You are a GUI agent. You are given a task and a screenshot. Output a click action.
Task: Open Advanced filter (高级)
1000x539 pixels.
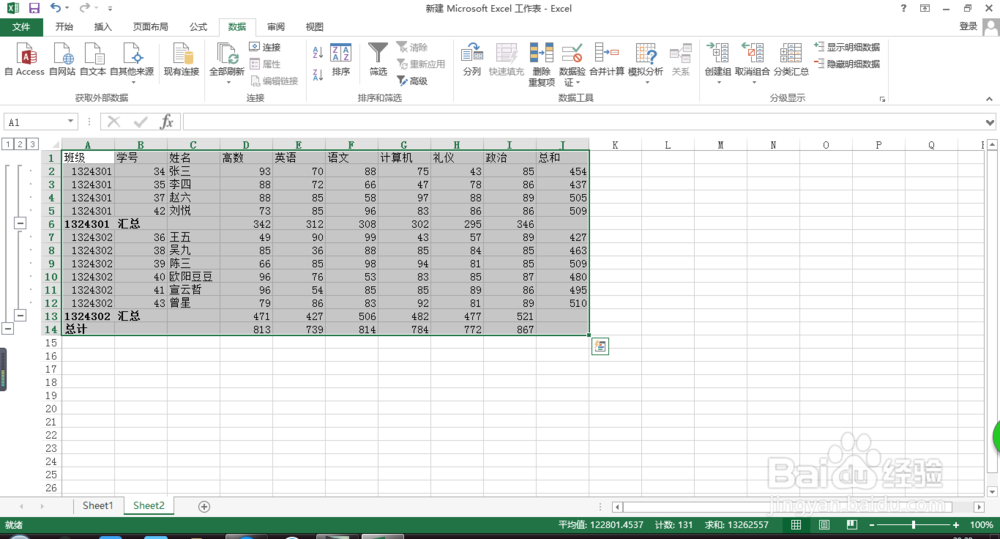(412, 81)
